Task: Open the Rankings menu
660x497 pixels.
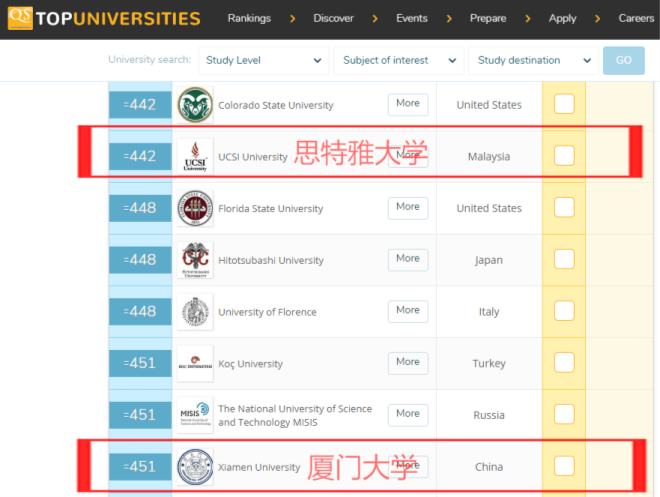Action: tap(249, 19)
